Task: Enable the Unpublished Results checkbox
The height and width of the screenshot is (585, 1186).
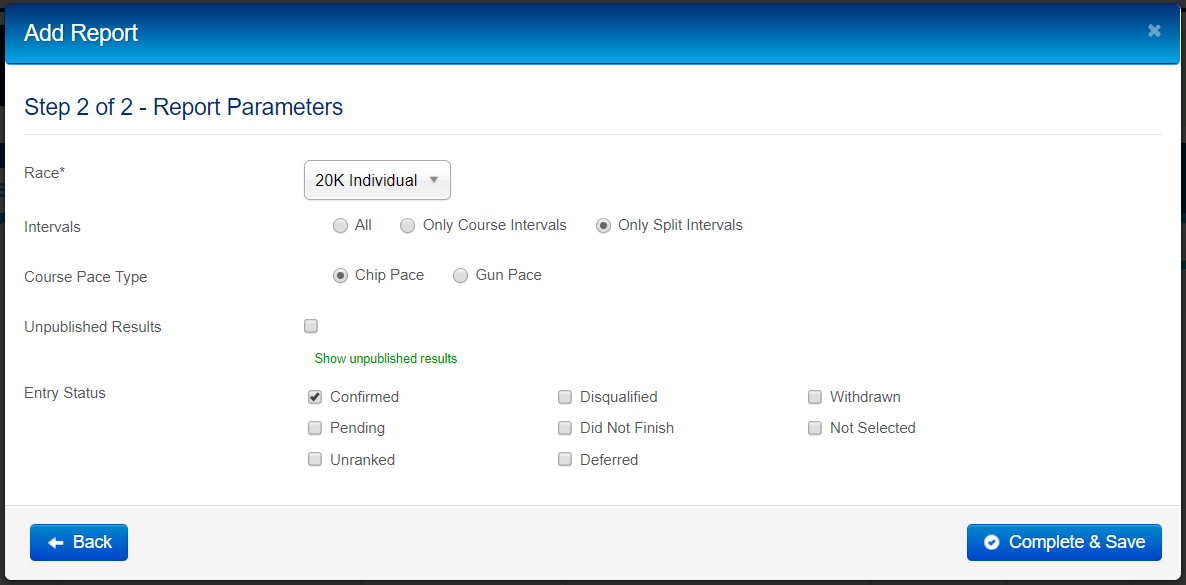Action: click(311, 326)
